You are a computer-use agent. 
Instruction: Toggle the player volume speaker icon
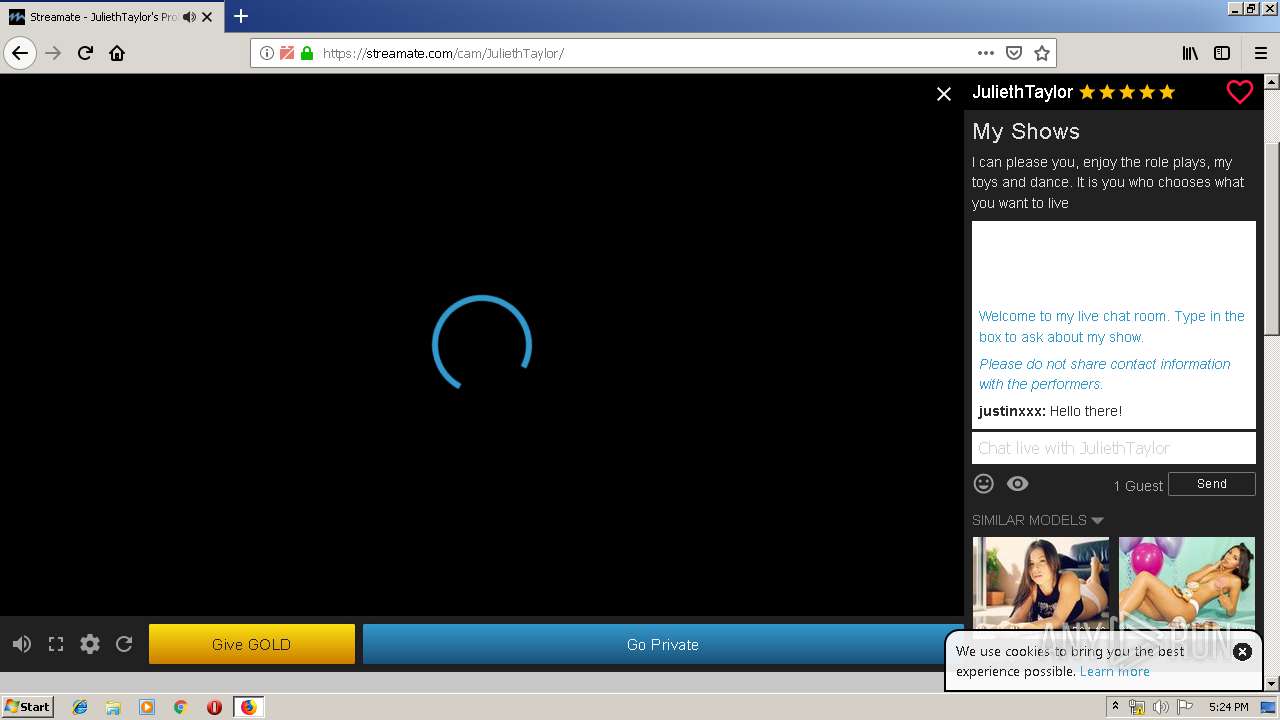(x=22, y=644)
